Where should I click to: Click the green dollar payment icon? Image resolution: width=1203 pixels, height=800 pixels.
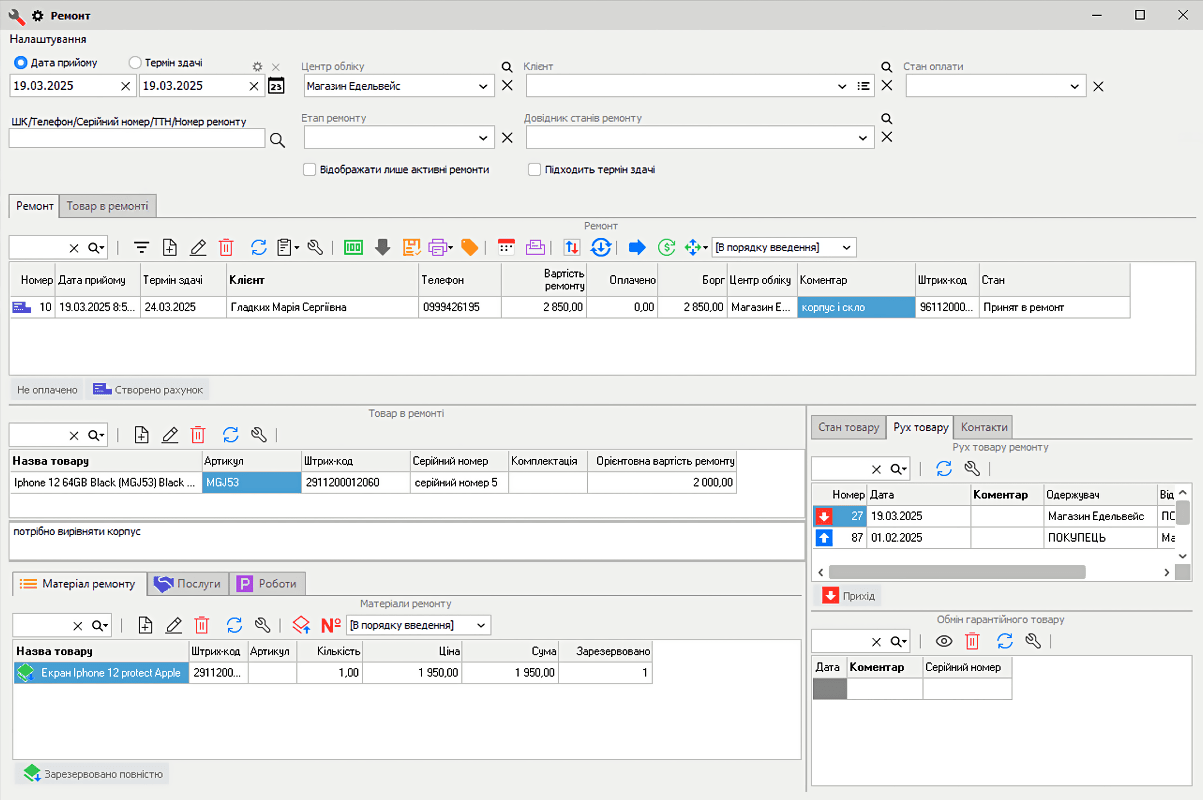(667, 247)
